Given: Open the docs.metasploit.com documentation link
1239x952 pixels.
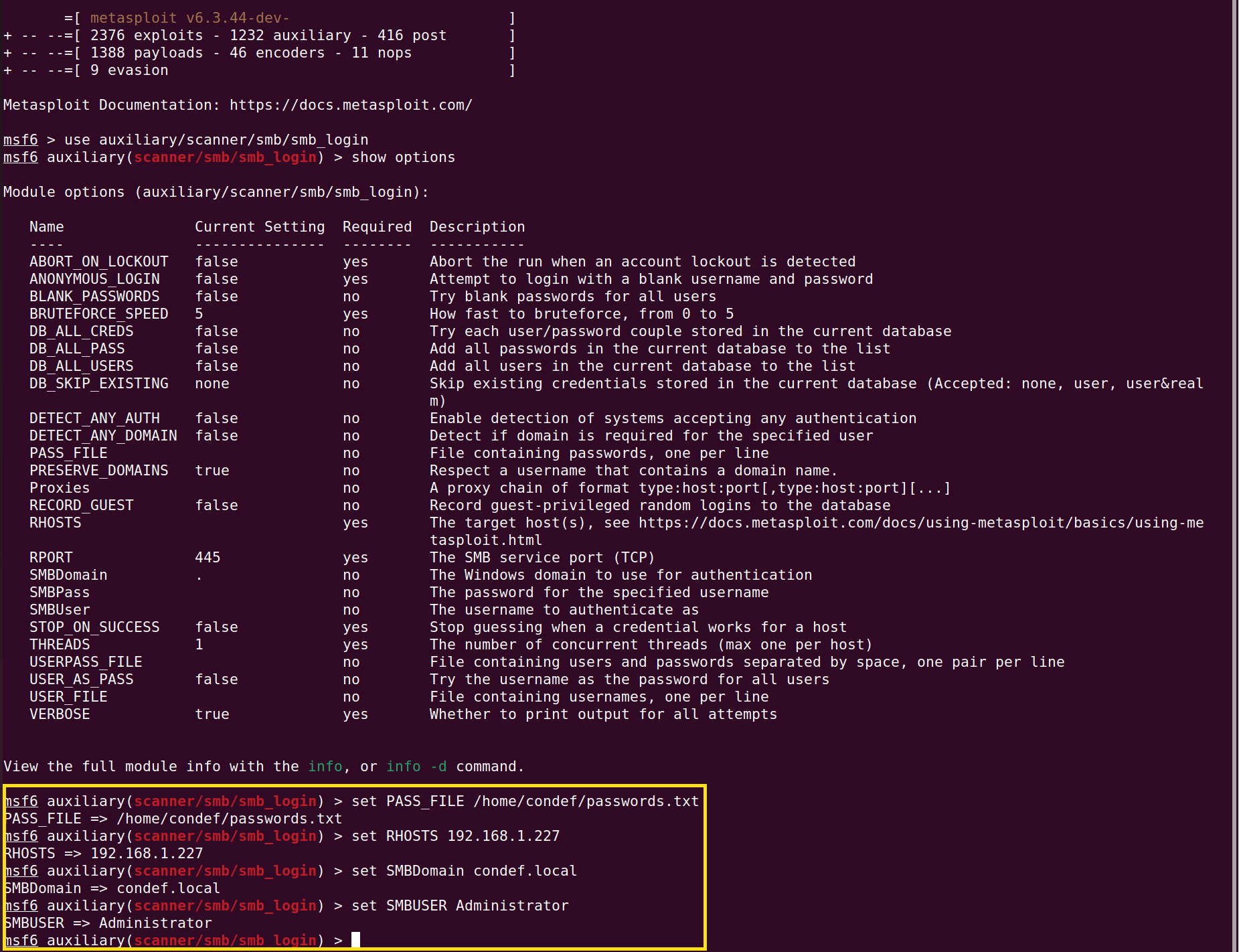Looking at the screenshot, I should (351, 105).
